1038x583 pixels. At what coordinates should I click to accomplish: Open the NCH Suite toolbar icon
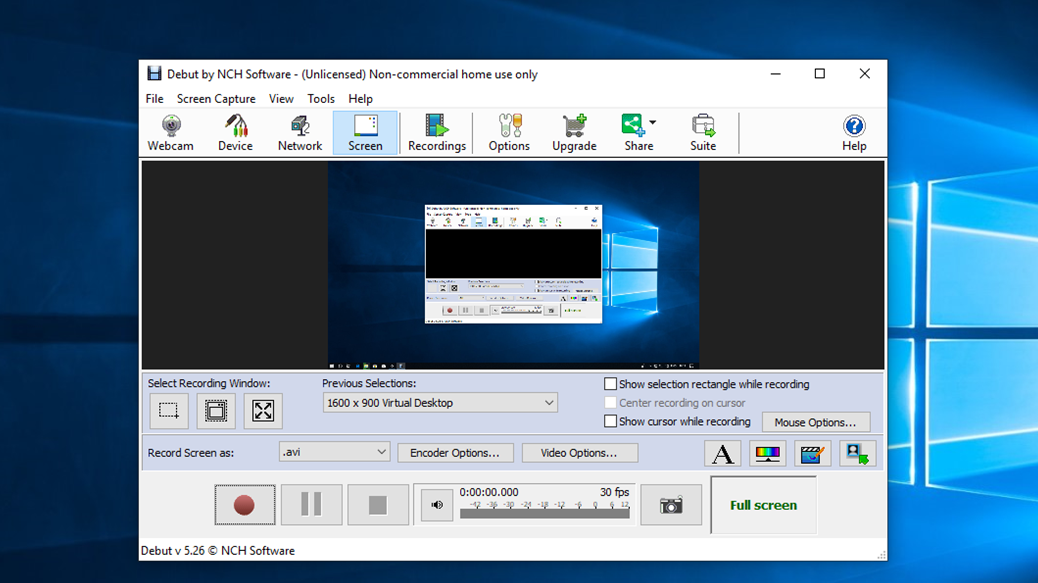pyautogui.click(x=703, y=133)
